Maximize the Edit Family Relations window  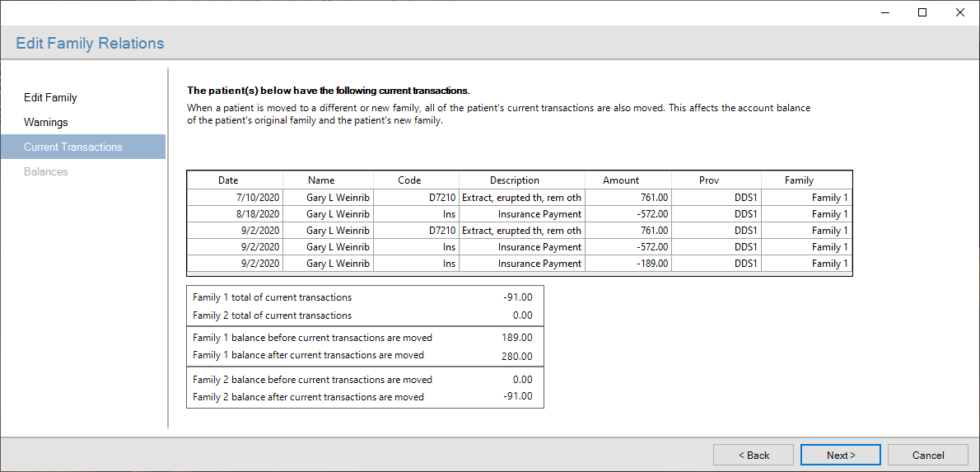(922, 12)
